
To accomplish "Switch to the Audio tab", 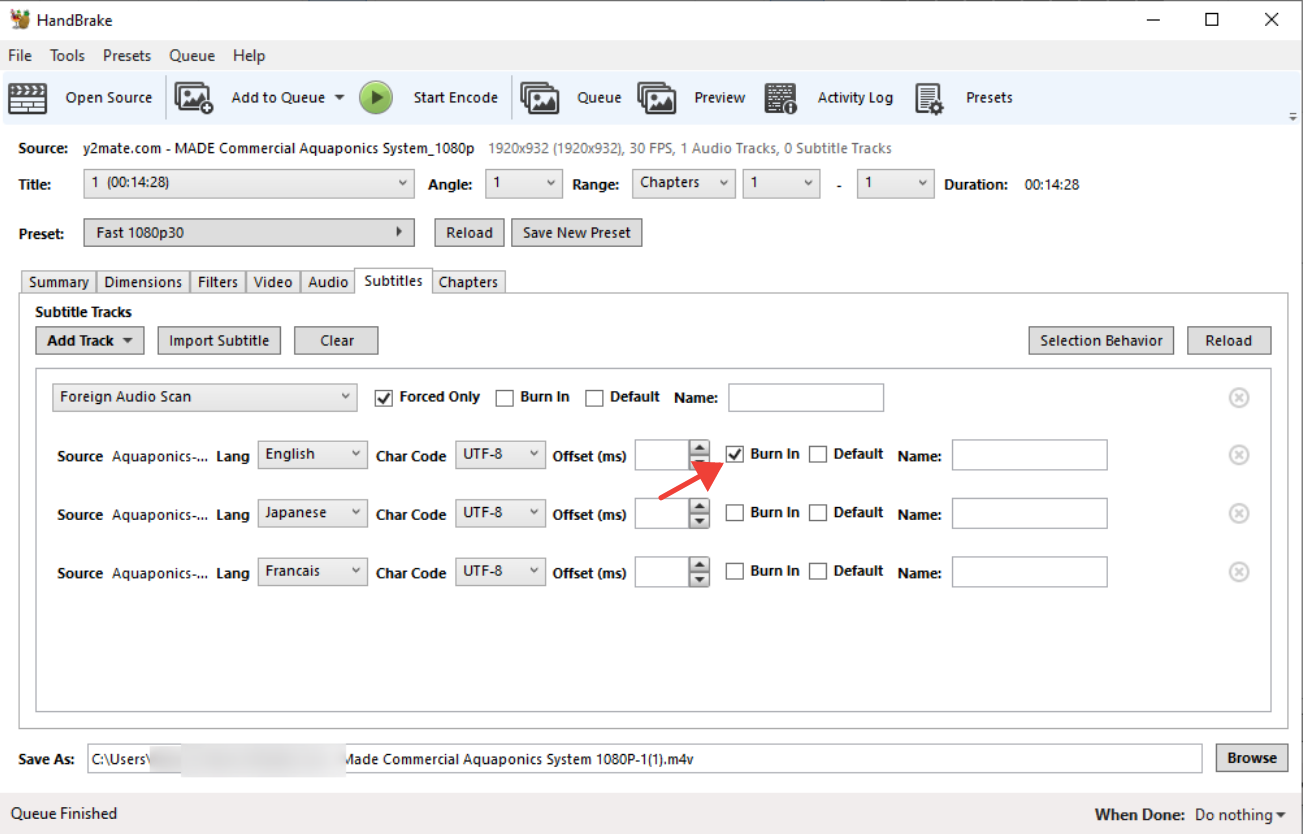I will pos(328,283).
